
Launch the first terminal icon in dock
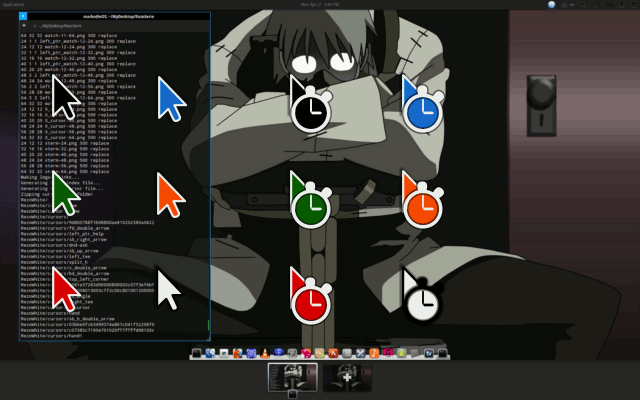(196, 353)
